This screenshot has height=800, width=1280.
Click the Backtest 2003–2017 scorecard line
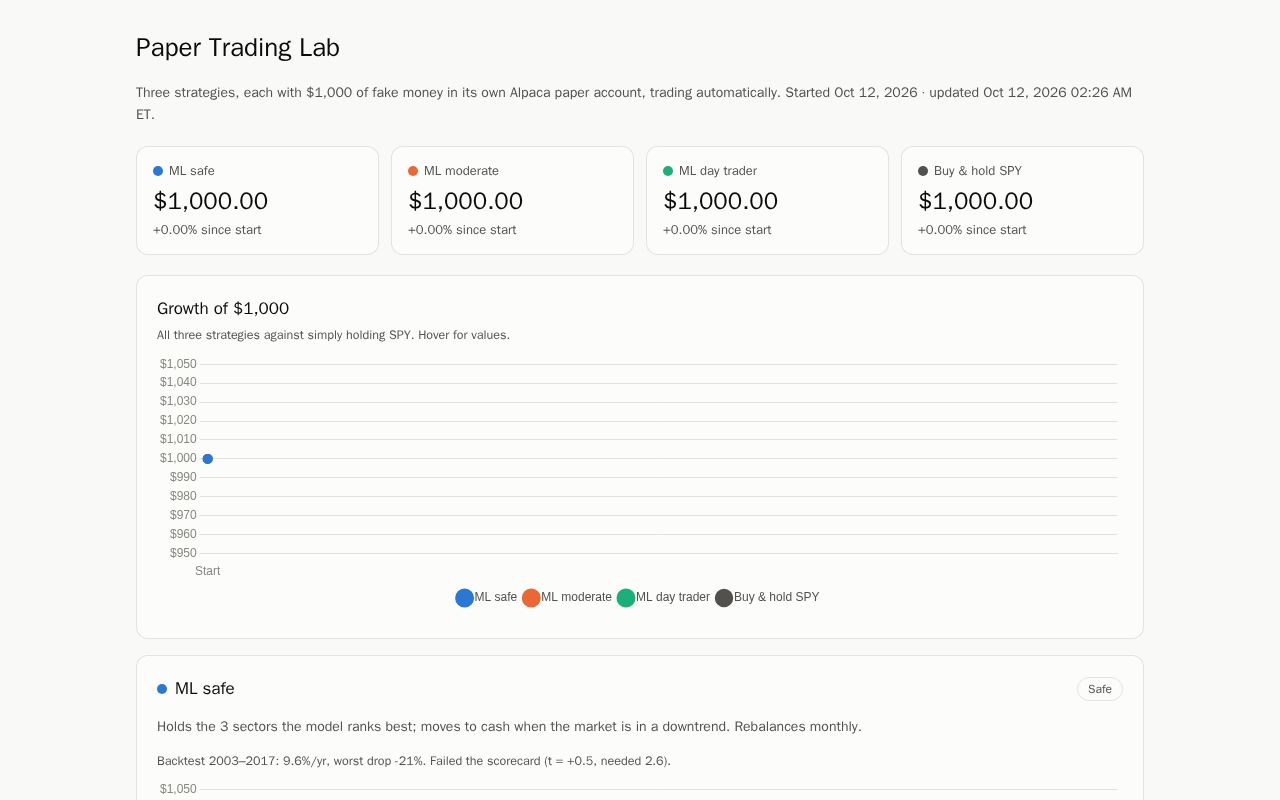point(414,761)
